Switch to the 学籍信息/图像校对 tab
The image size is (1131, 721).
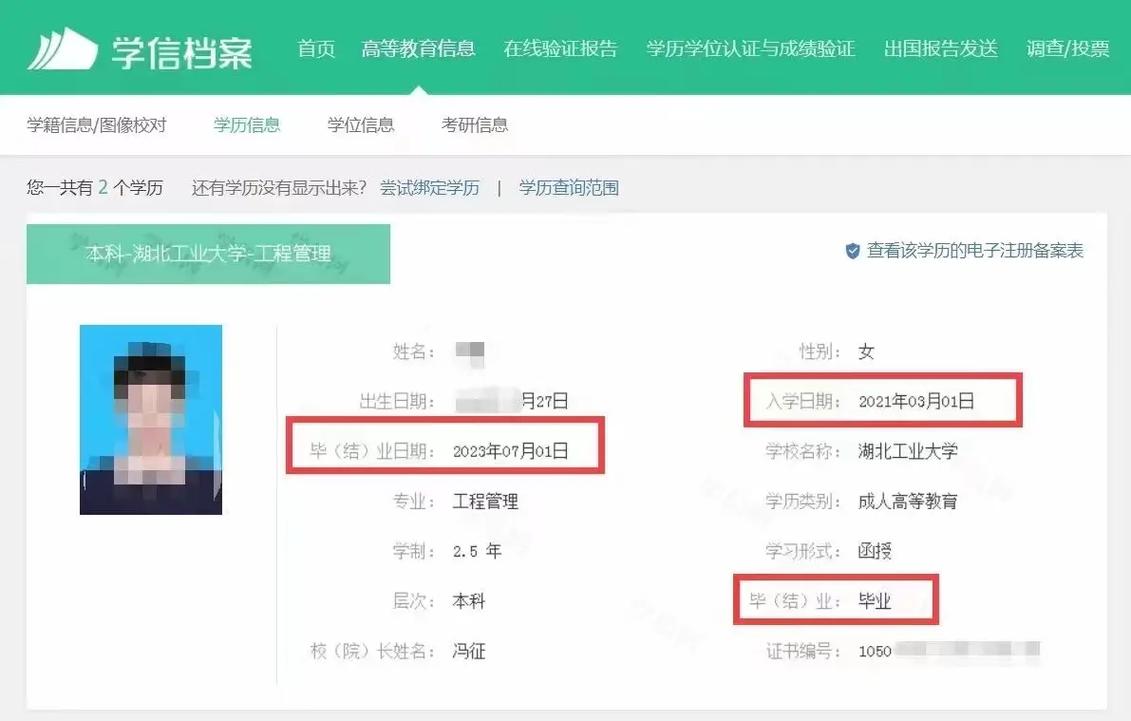[97, 125]
